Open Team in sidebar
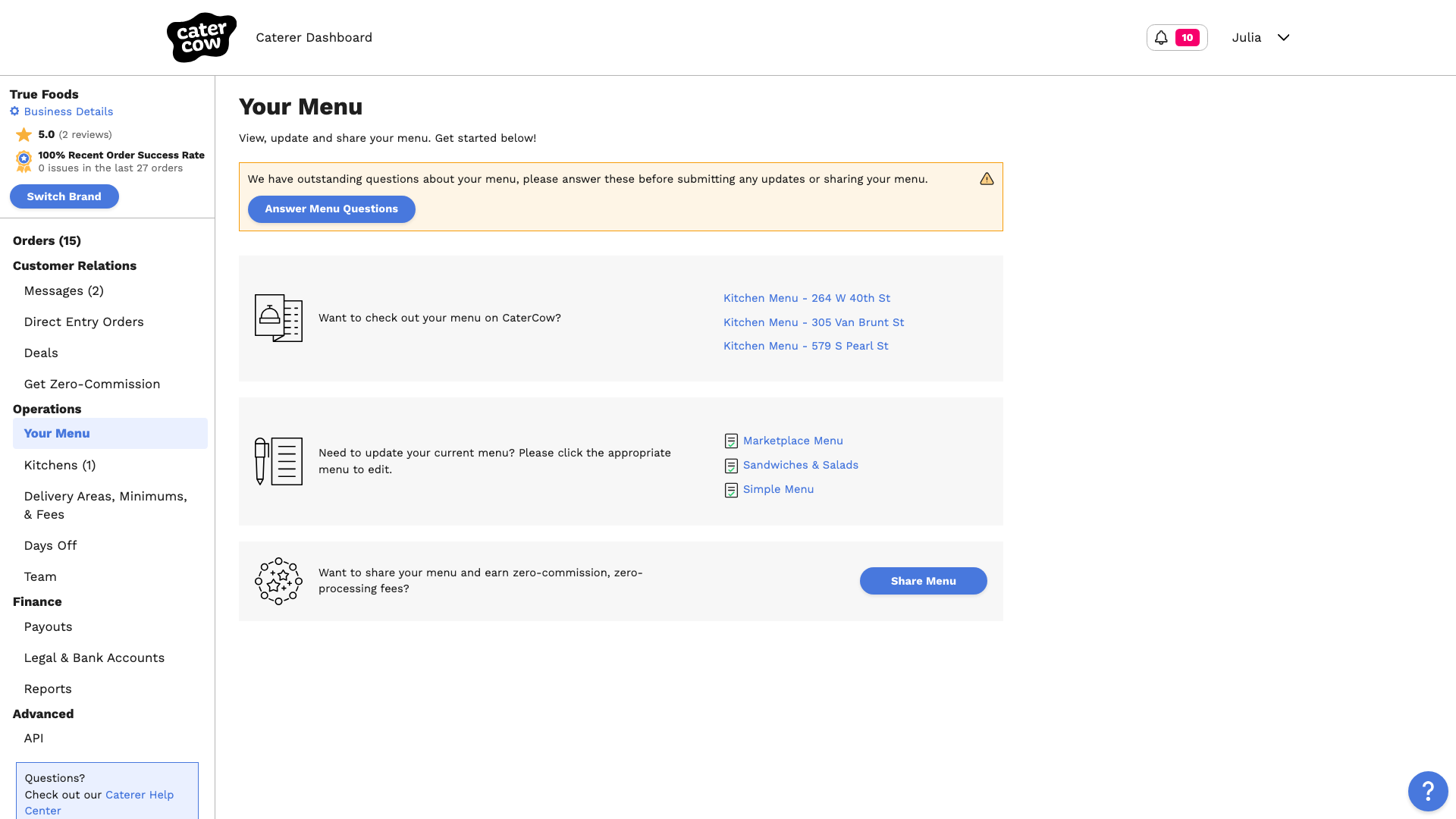This screenshot has width=1456, height=819. click(40, 576)
